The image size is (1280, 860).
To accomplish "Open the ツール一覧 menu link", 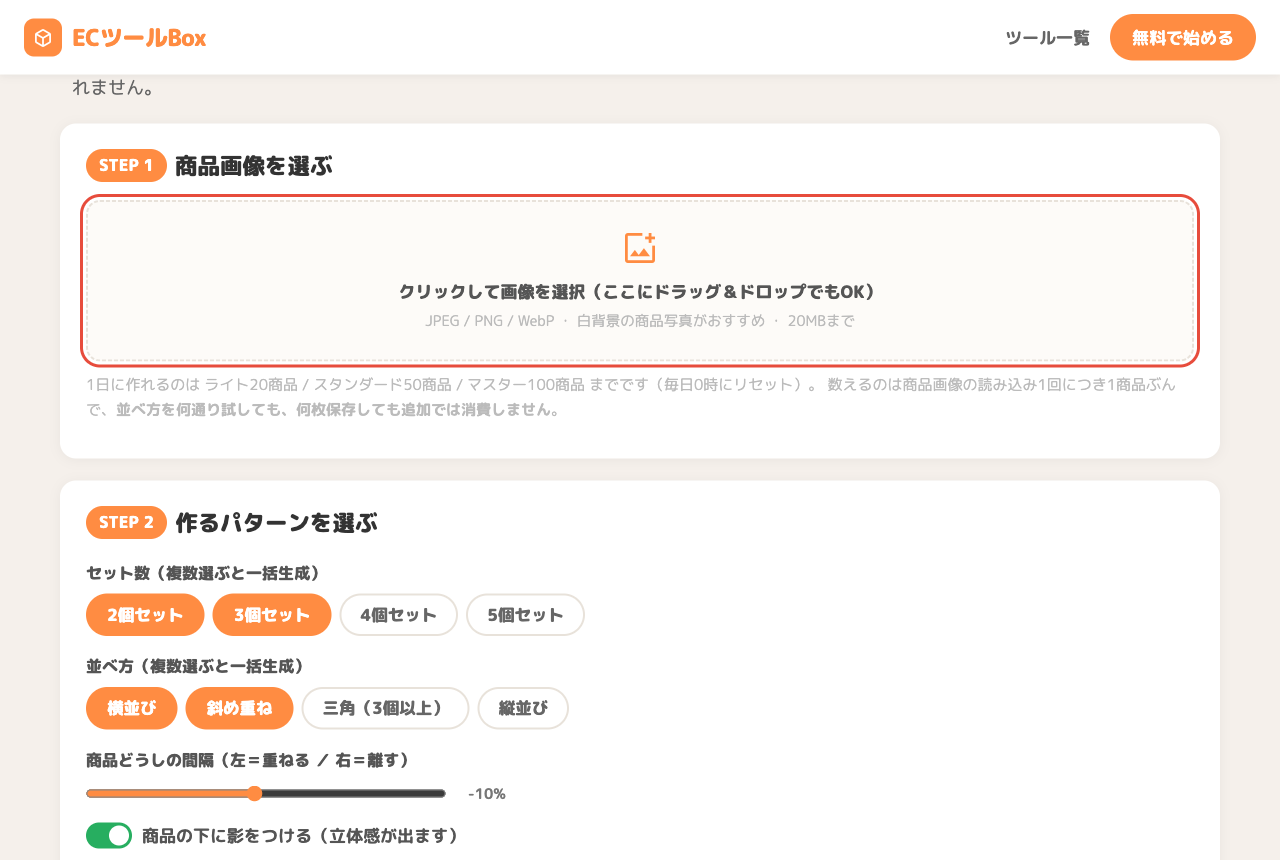I will [x=1047, y=38].
